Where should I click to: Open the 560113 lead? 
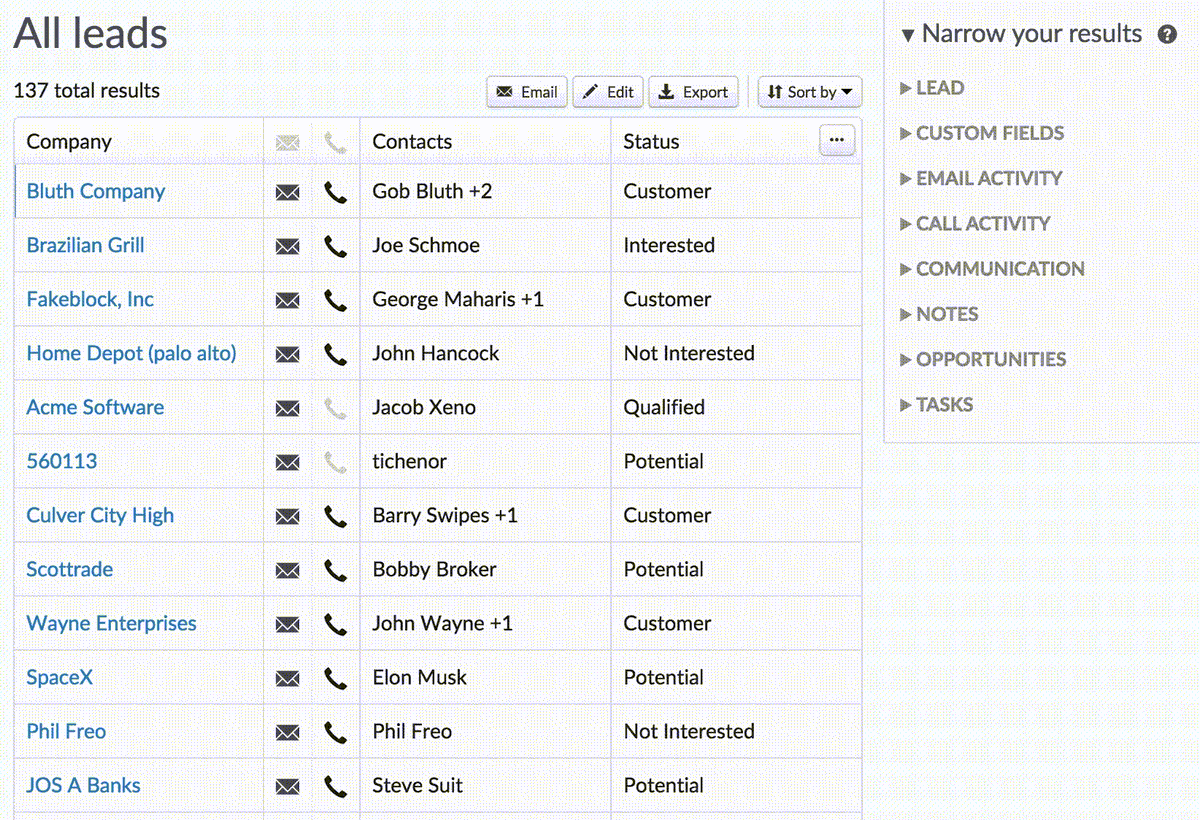click(x=62, y=461)
